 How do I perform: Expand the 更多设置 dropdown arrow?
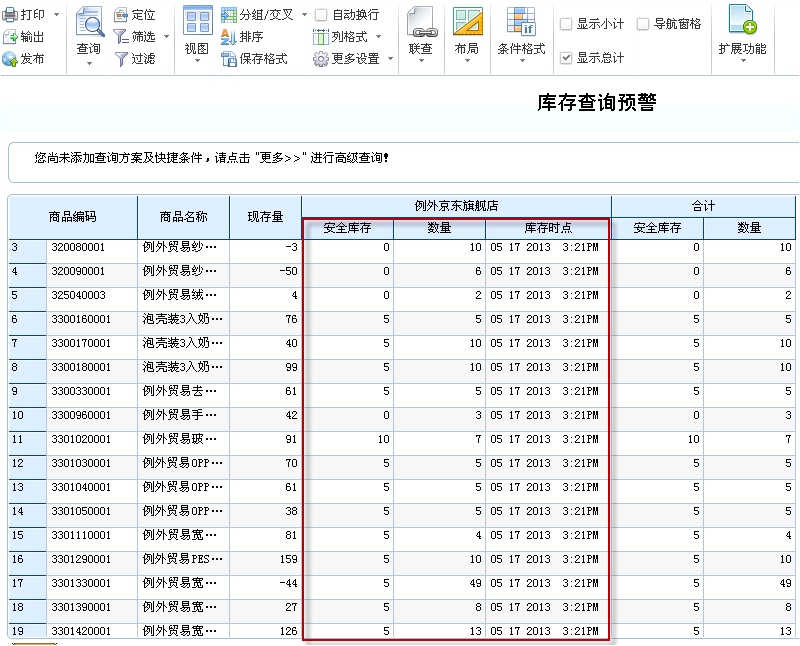[x=390, y=59]
